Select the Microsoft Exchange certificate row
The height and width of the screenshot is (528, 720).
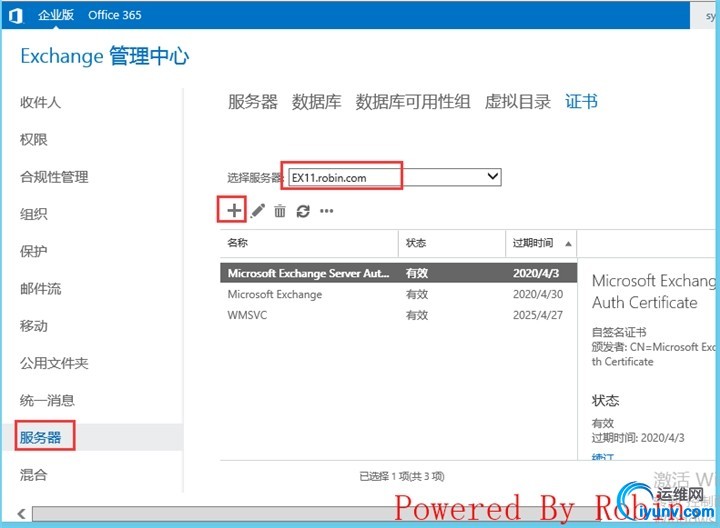tap(399, 294)
